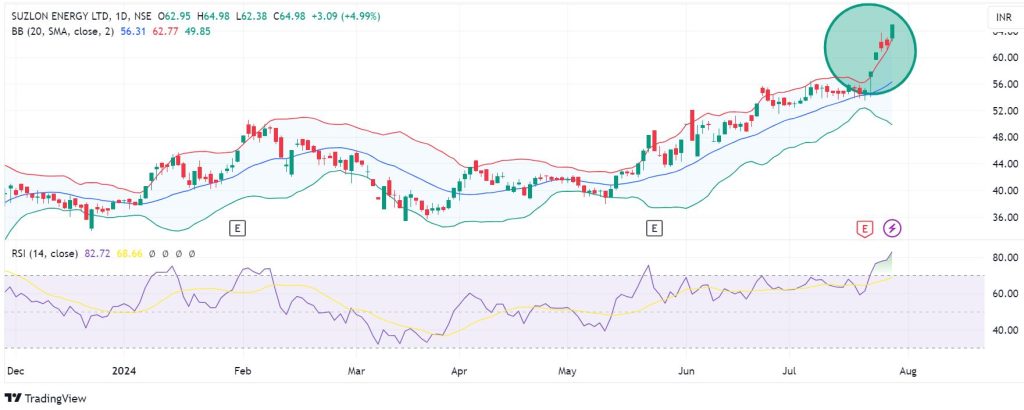
Task: Click the 80.00 RSI axis label
Action: 1005,257
